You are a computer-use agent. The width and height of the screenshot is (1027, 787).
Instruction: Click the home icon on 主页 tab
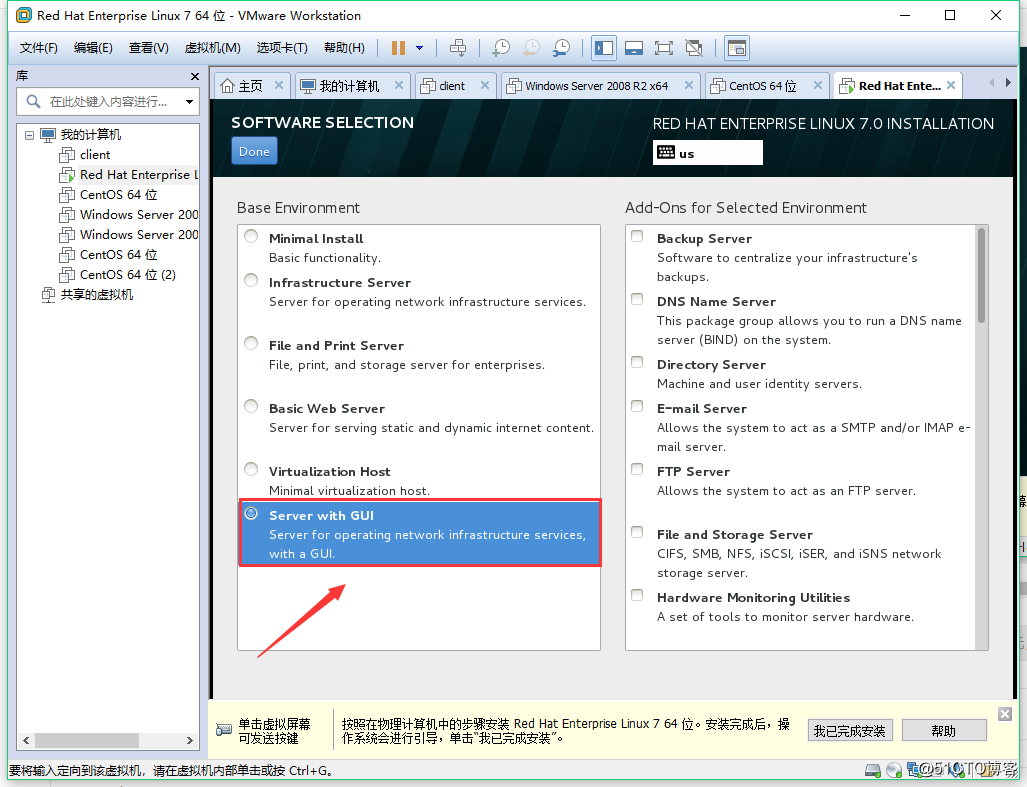[x=227, y=86]
